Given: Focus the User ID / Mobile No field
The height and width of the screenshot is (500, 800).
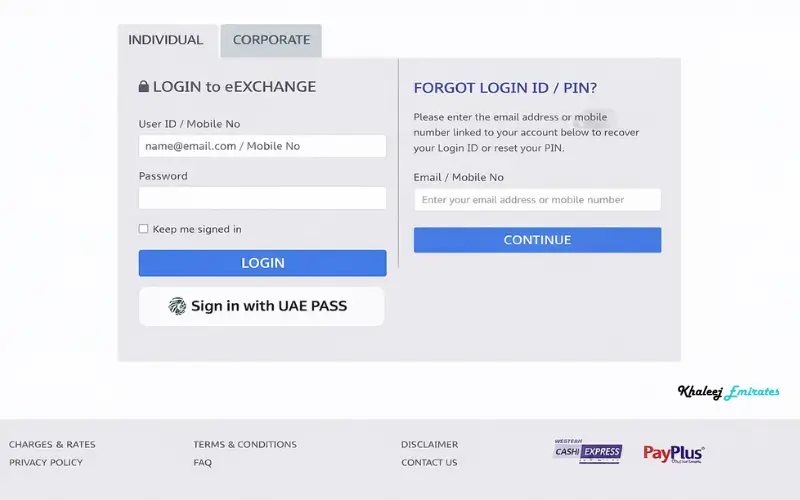Looking at the screenshot, I should click(x=262, y=146).
